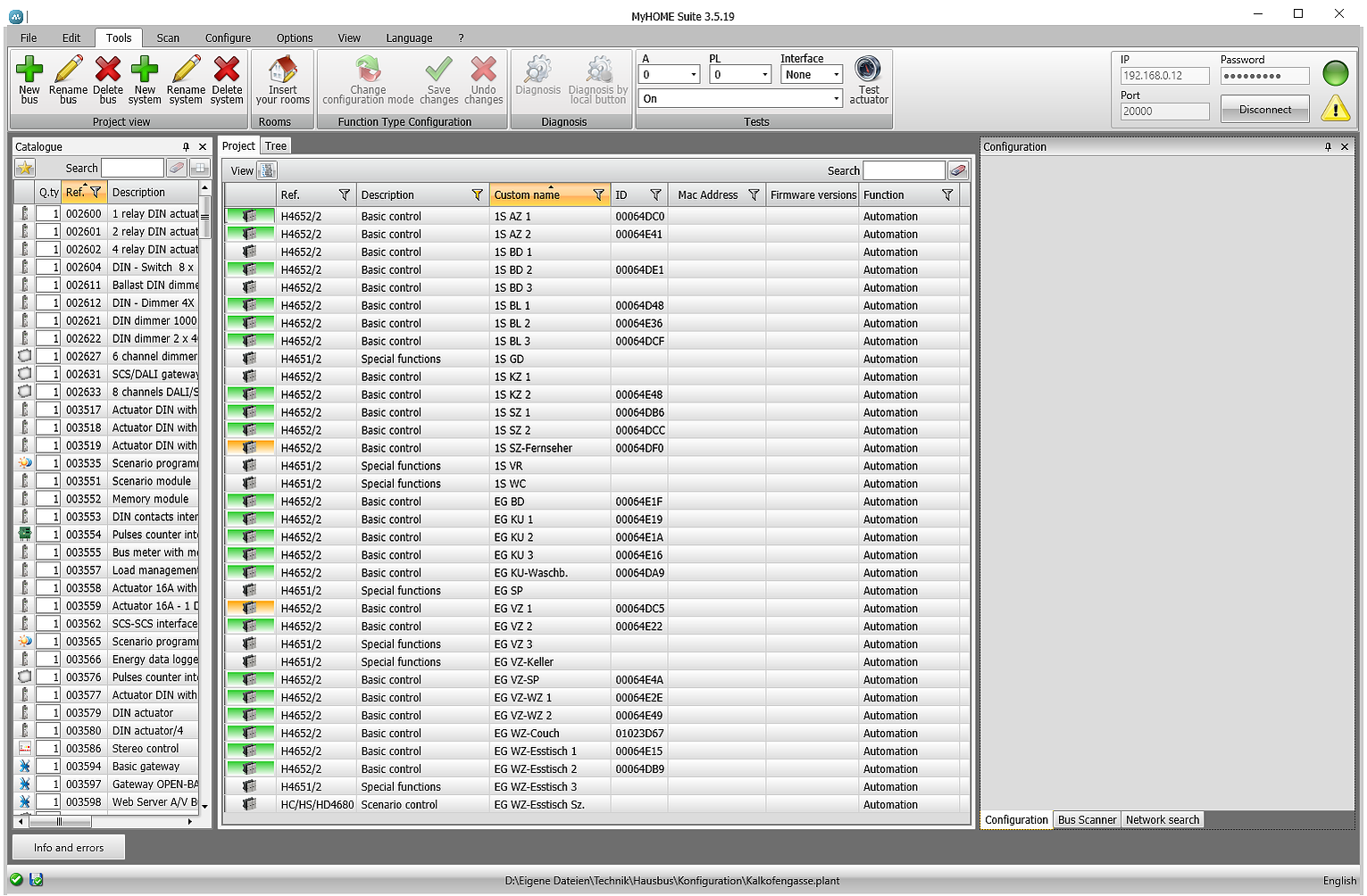Image resolution: width=1367 pixels, height=896 pixels.
Task: Open the Custom name column filter
Action: (598, 195)
